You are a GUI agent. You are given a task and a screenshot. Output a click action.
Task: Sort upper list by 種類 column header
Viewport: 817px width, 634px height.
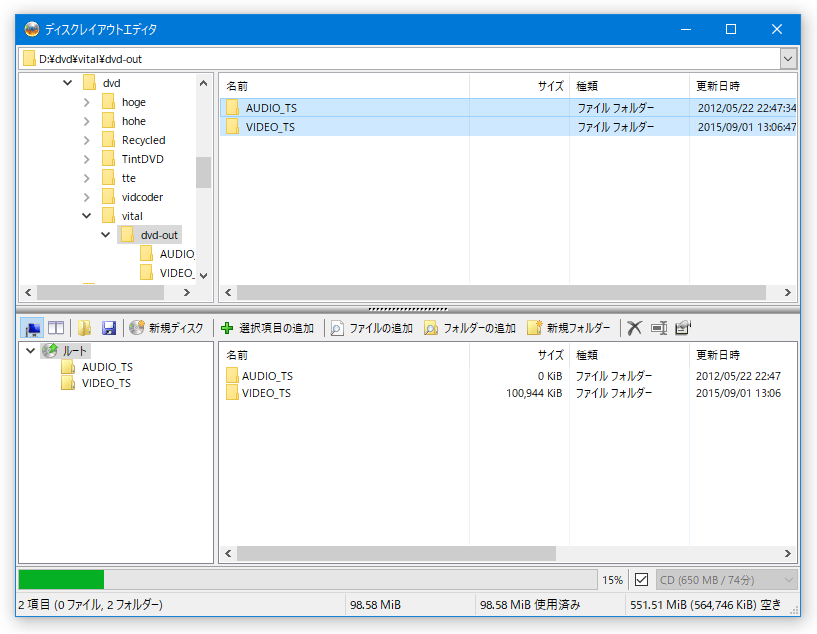(629, 86)
